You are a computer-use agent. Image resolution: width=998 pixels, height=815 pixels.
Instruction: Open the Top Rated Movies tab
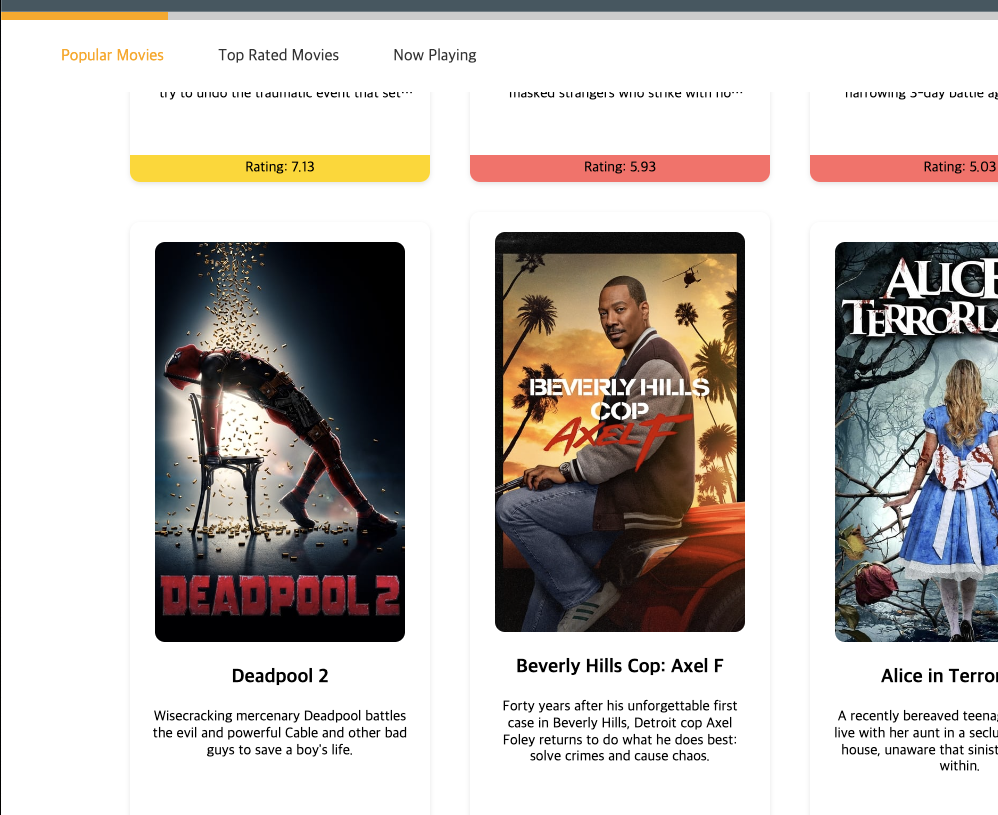pyautogui.click(x=278, y=55)
